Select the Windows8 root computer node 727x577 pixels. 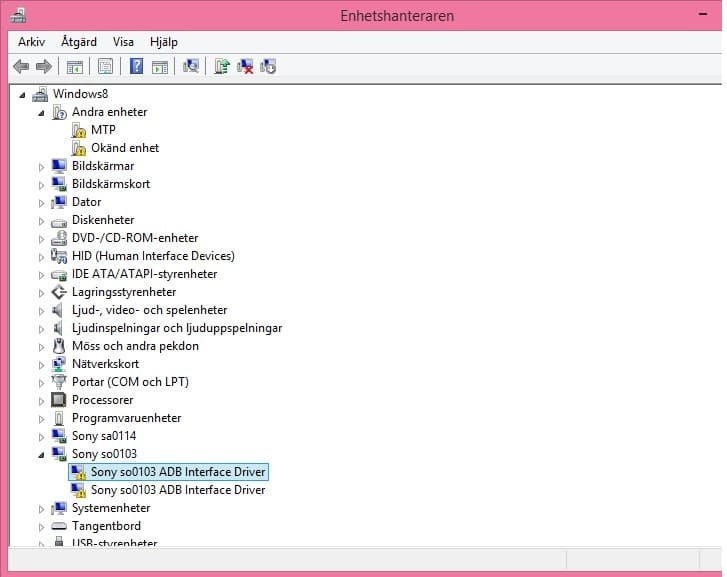[80, 94]
